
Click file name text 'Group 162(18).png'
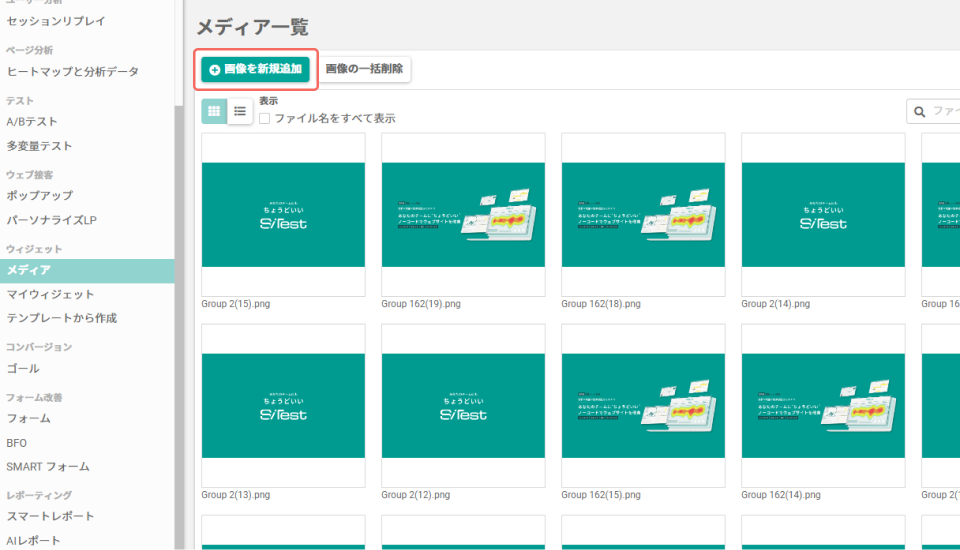pos(601,304)
